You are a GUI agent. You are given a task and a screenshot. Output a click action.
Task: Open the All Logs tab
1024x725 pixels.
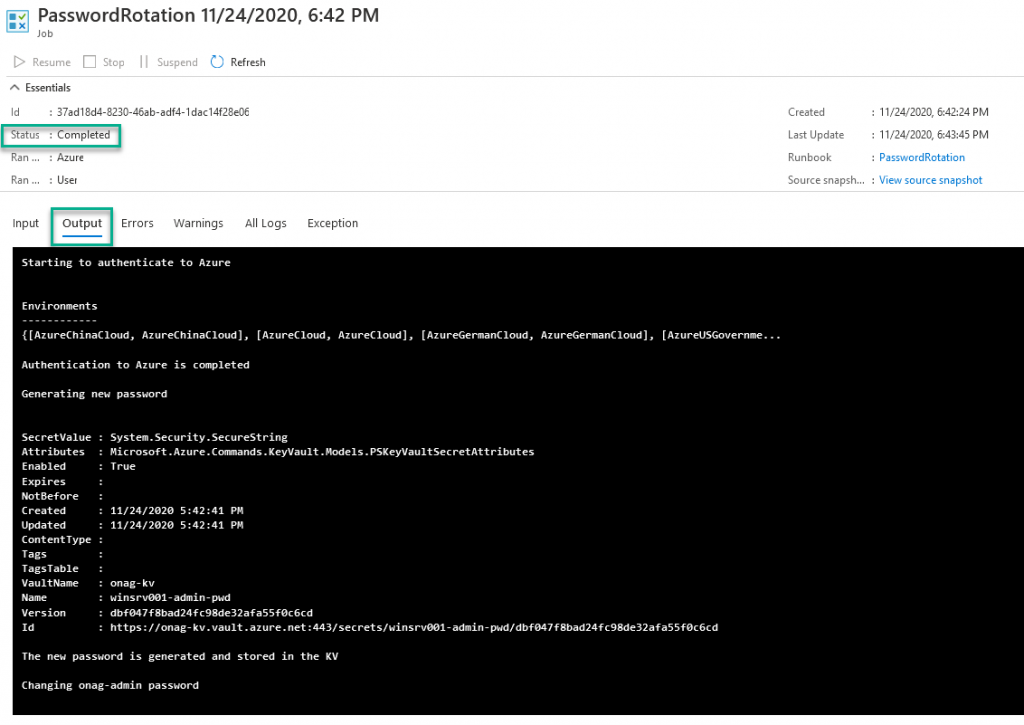[266, 223]
